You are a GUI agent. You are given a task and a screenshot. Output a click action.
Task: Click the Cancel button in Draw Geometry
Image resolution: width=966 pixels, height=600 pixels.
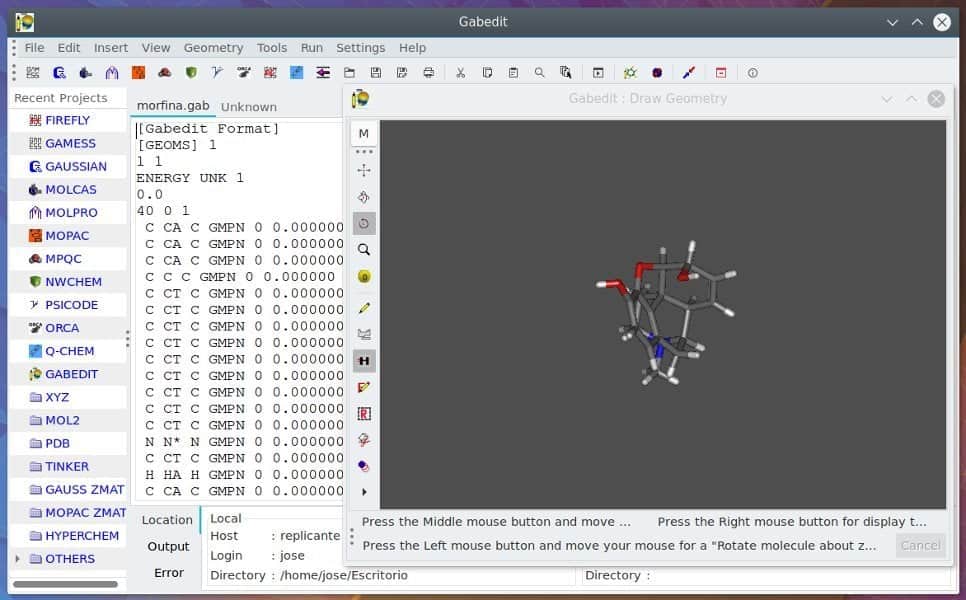click(920, 545)
